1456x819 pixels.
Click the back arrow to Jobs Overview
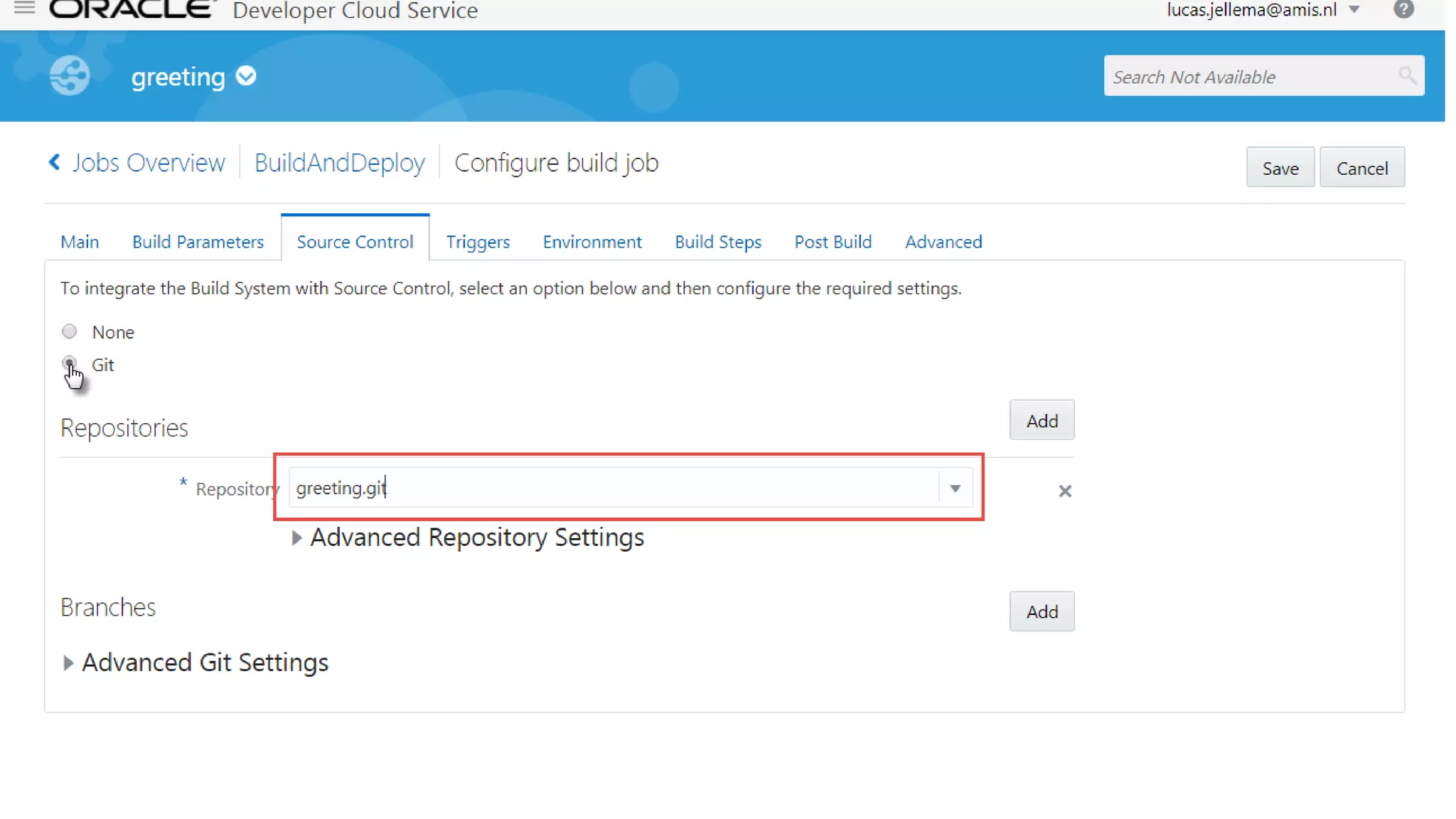55,163
